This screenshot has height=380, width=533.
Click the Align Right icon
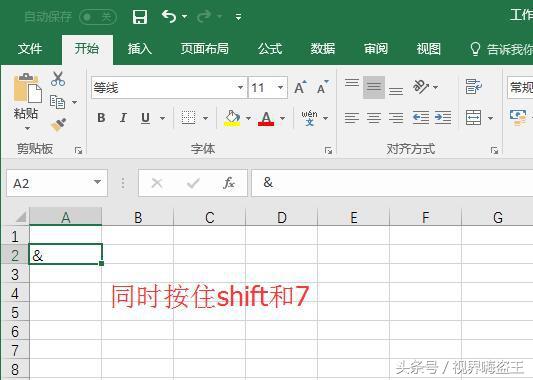[x=396, y=118]
